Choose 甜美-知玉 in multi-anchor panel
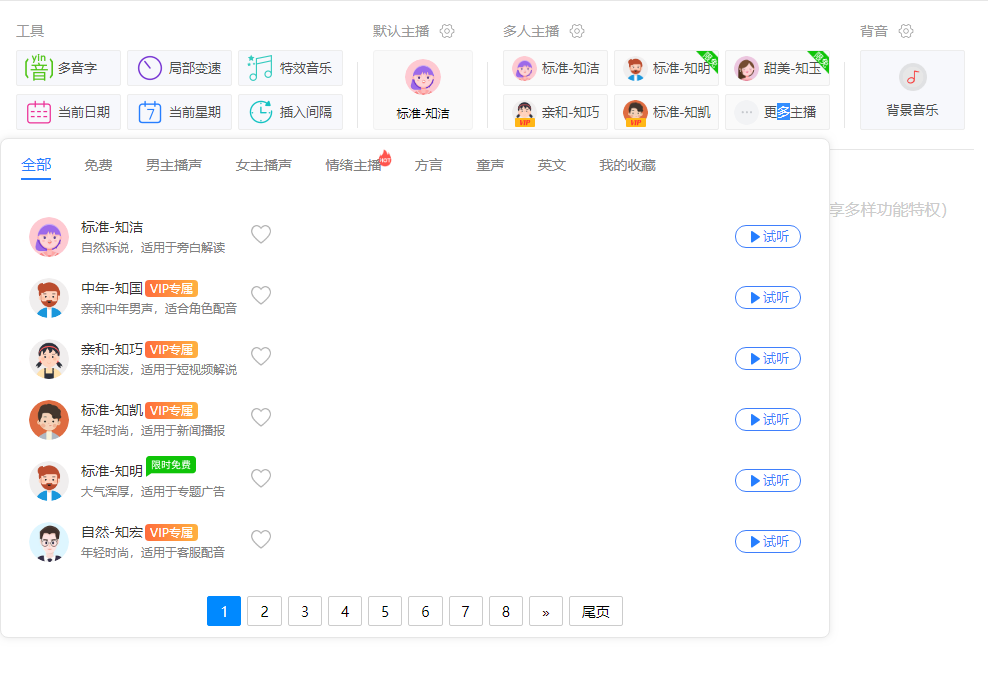The height and width of the screenshot is (688, 988). coord(778,68)
